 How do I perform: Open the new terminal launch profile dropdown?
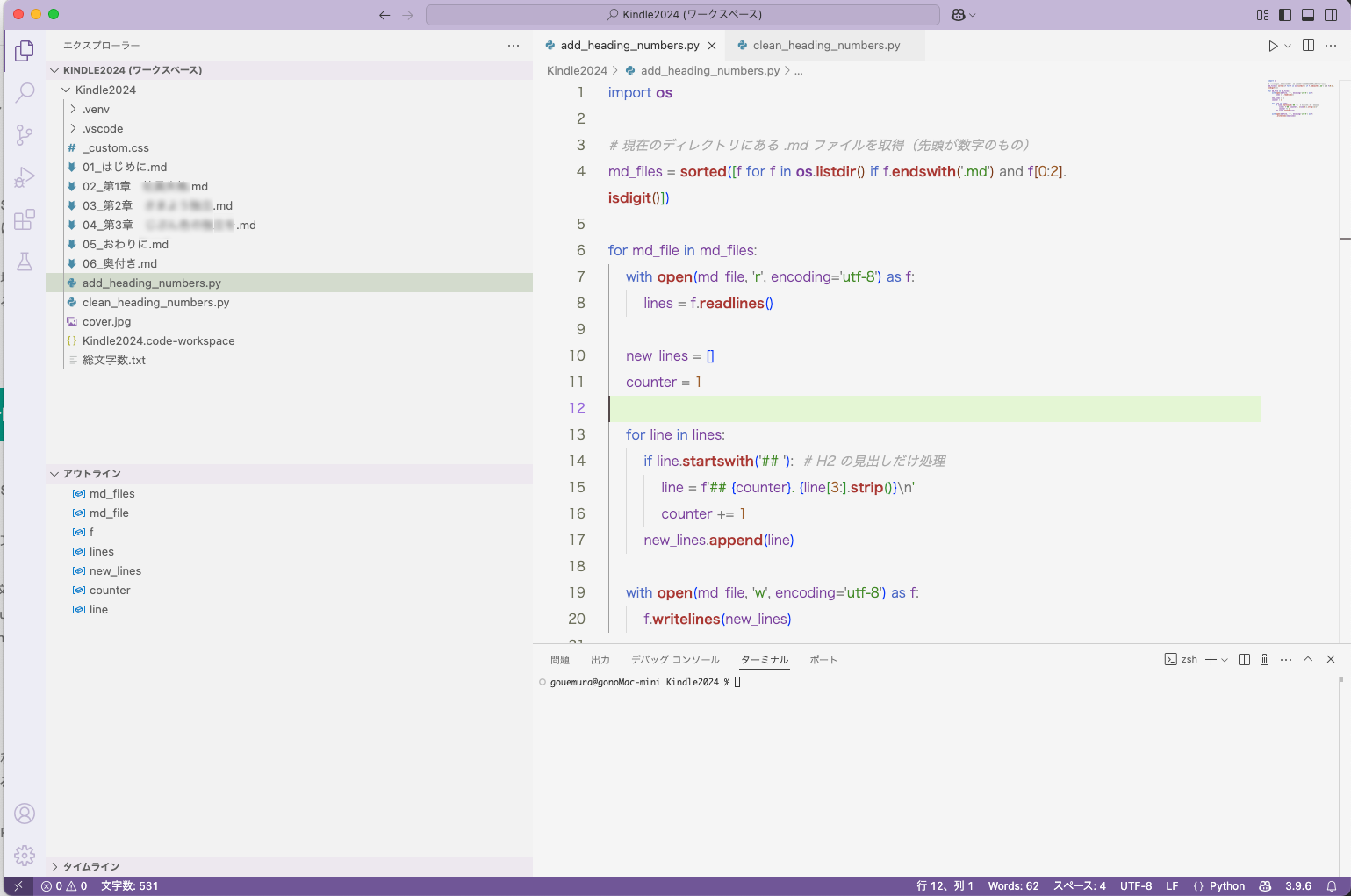[1225, 659]
